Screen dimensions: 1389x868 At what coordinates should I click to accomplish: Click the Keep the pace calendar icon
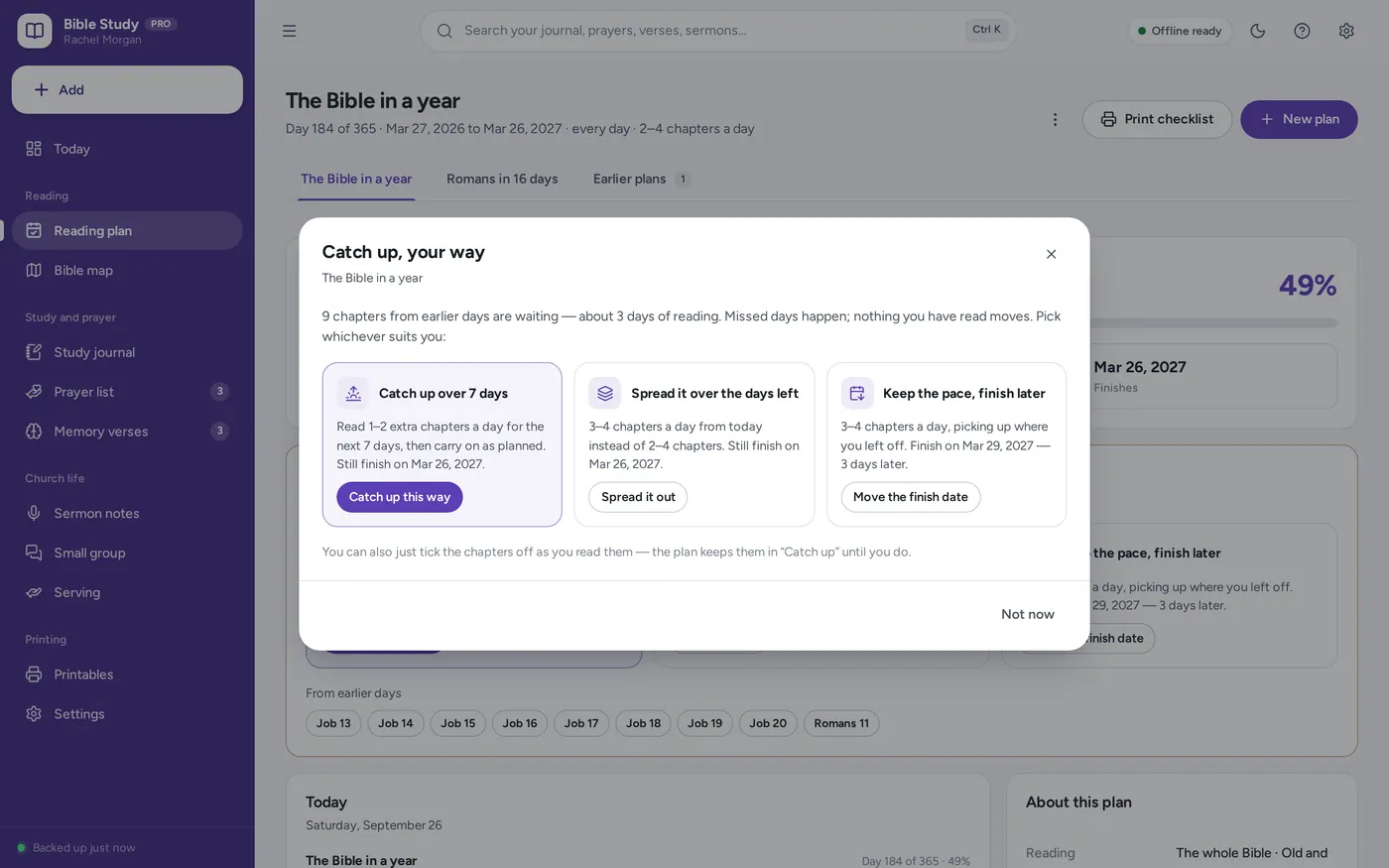coord(857,393)
